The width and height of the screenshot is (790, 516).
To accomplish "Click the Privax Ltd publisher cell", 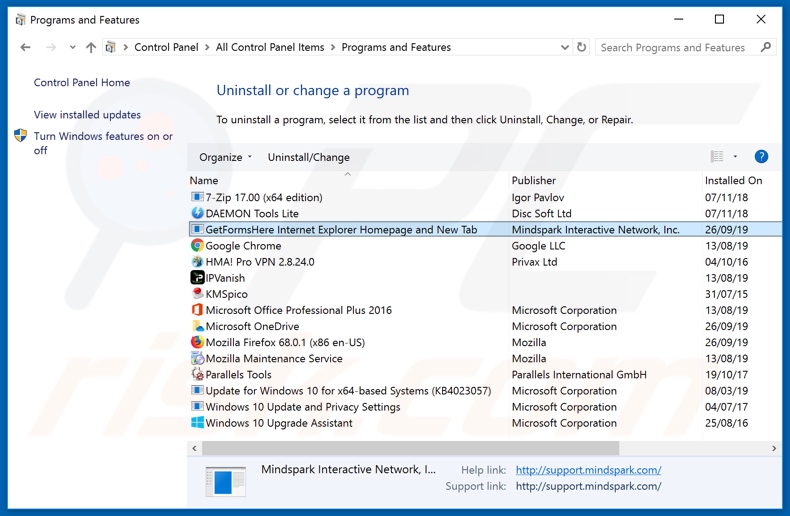I will tap(534, 262).
